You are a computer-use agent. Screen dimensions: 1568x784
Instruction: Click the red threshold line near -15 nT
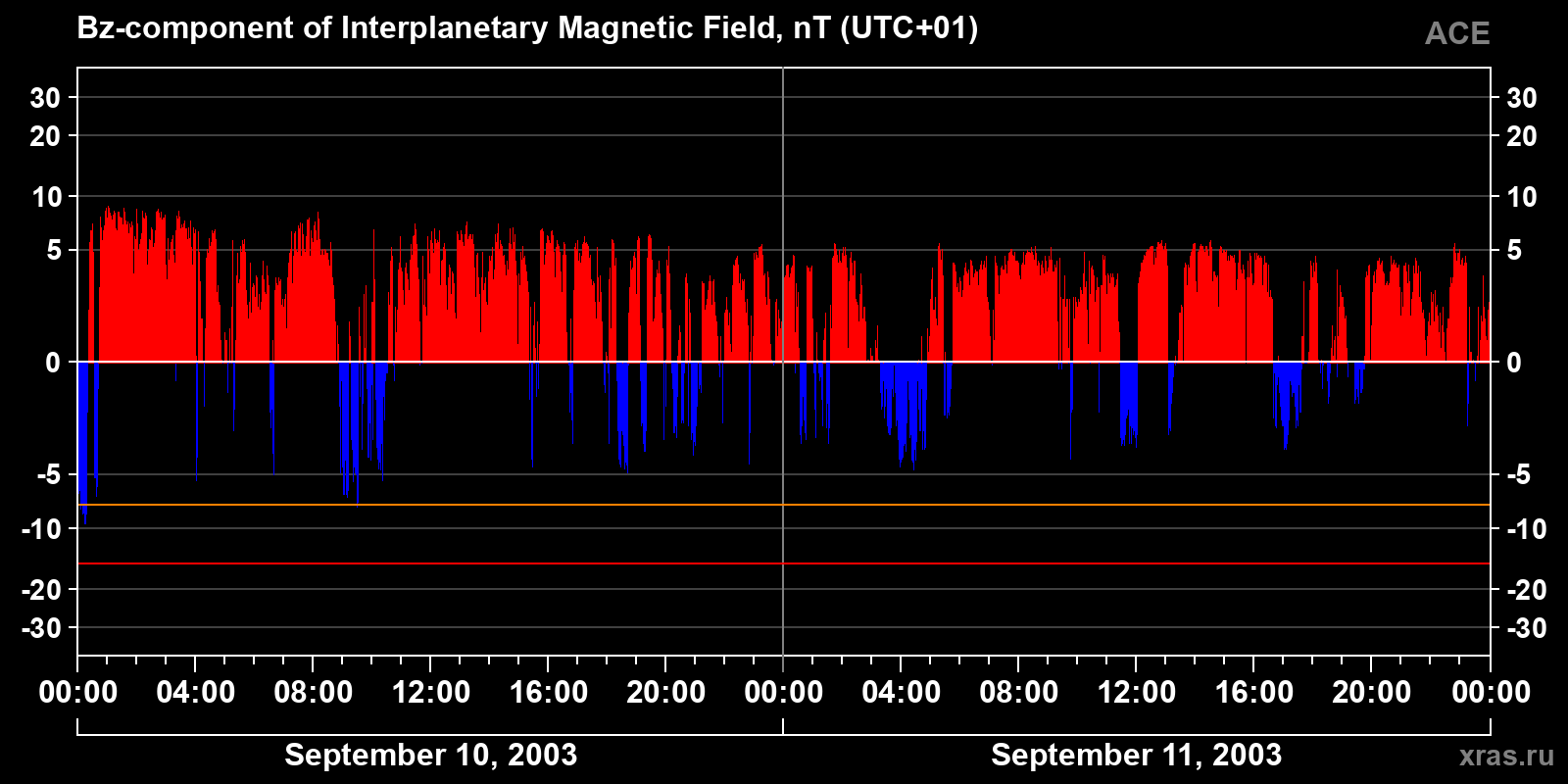(784, 563)
